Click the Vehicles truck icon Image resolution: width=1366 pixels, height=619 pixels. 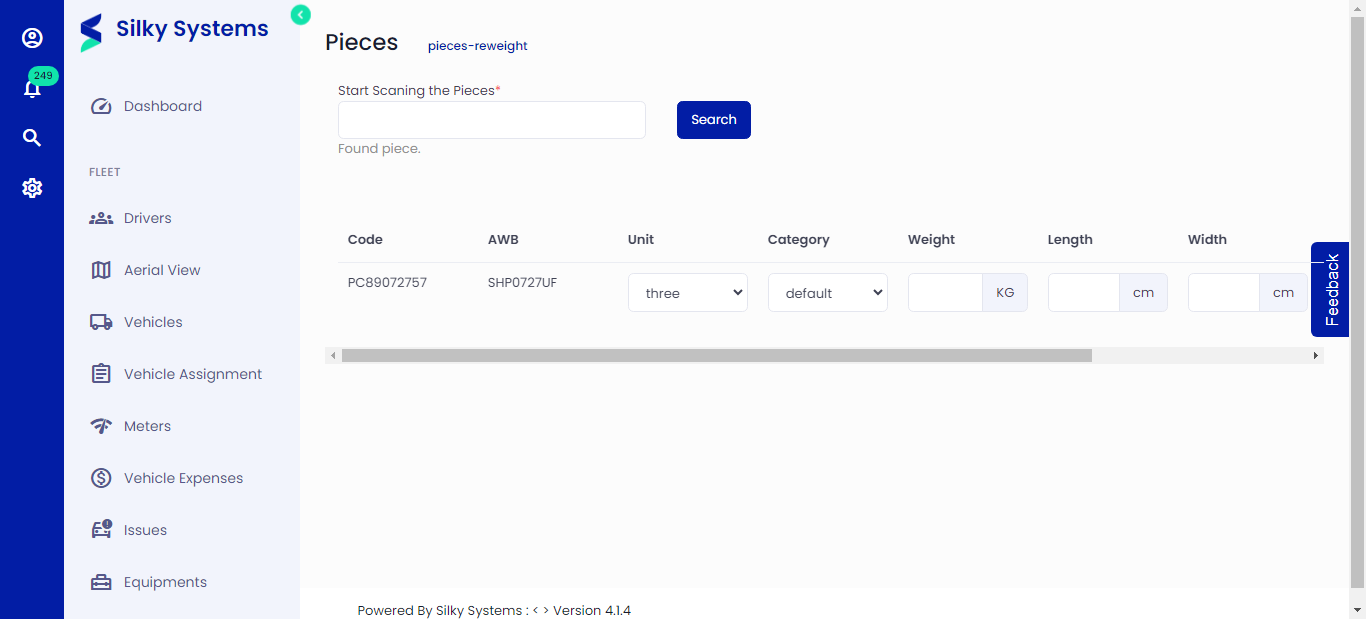click(101, 322)
